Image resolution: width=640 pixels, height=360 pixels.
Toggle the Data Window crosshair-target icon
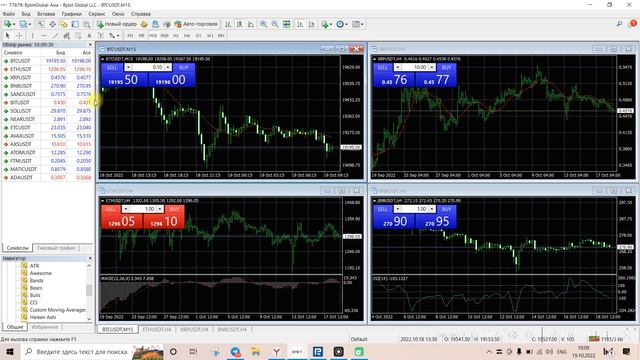53,24
